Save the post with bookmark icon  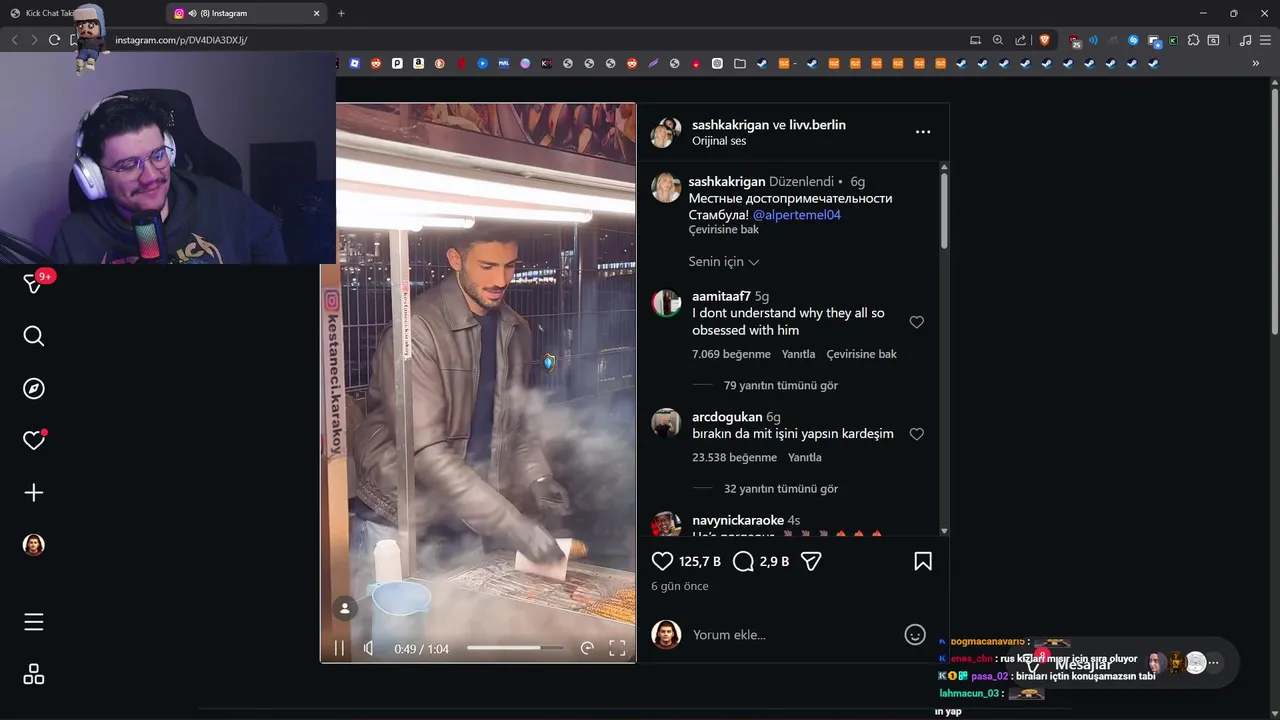pos(923,561)
